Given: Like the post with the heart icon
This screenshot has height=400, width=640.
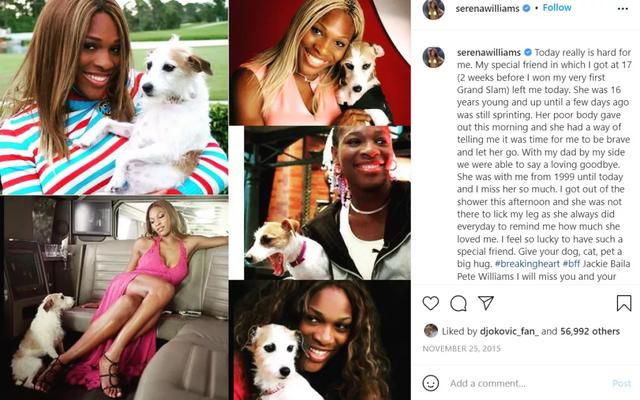Looking at the screenshot, I should (431, 303).
